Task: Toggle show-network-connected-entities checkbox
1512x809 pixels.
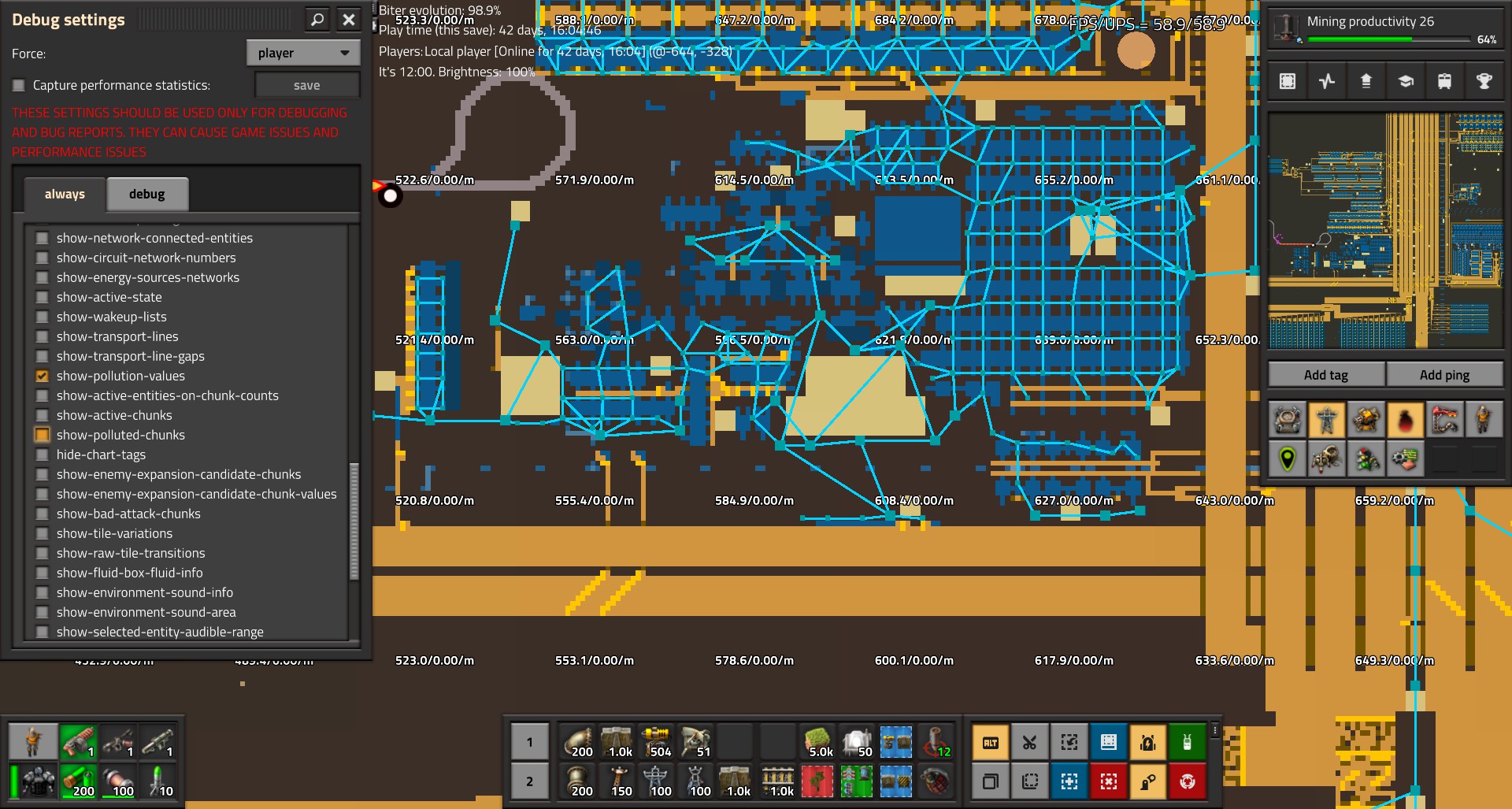Action: (x=42, y=238)
